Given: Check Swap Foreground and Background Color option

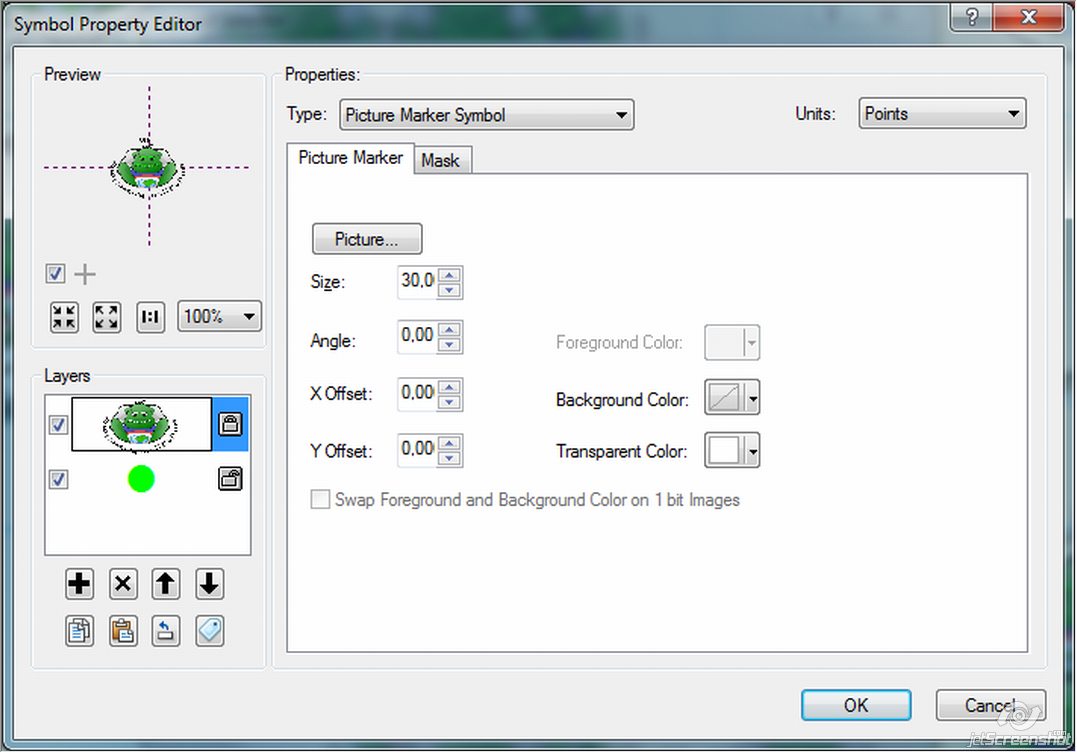Looking at the screenshot, I should pos(320,499).
